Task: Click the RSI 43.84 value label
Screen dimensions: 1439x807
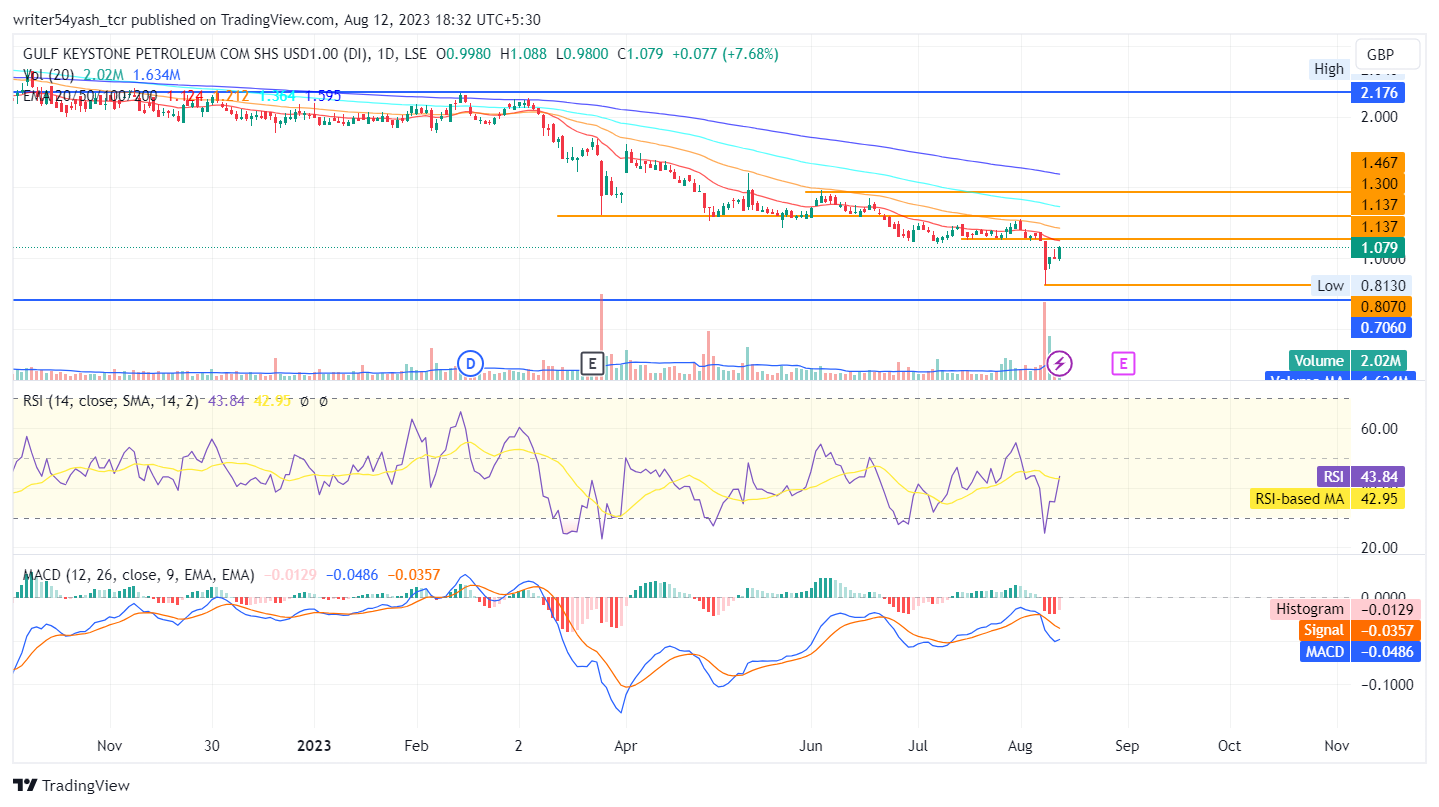Action: coord(1361,476)
